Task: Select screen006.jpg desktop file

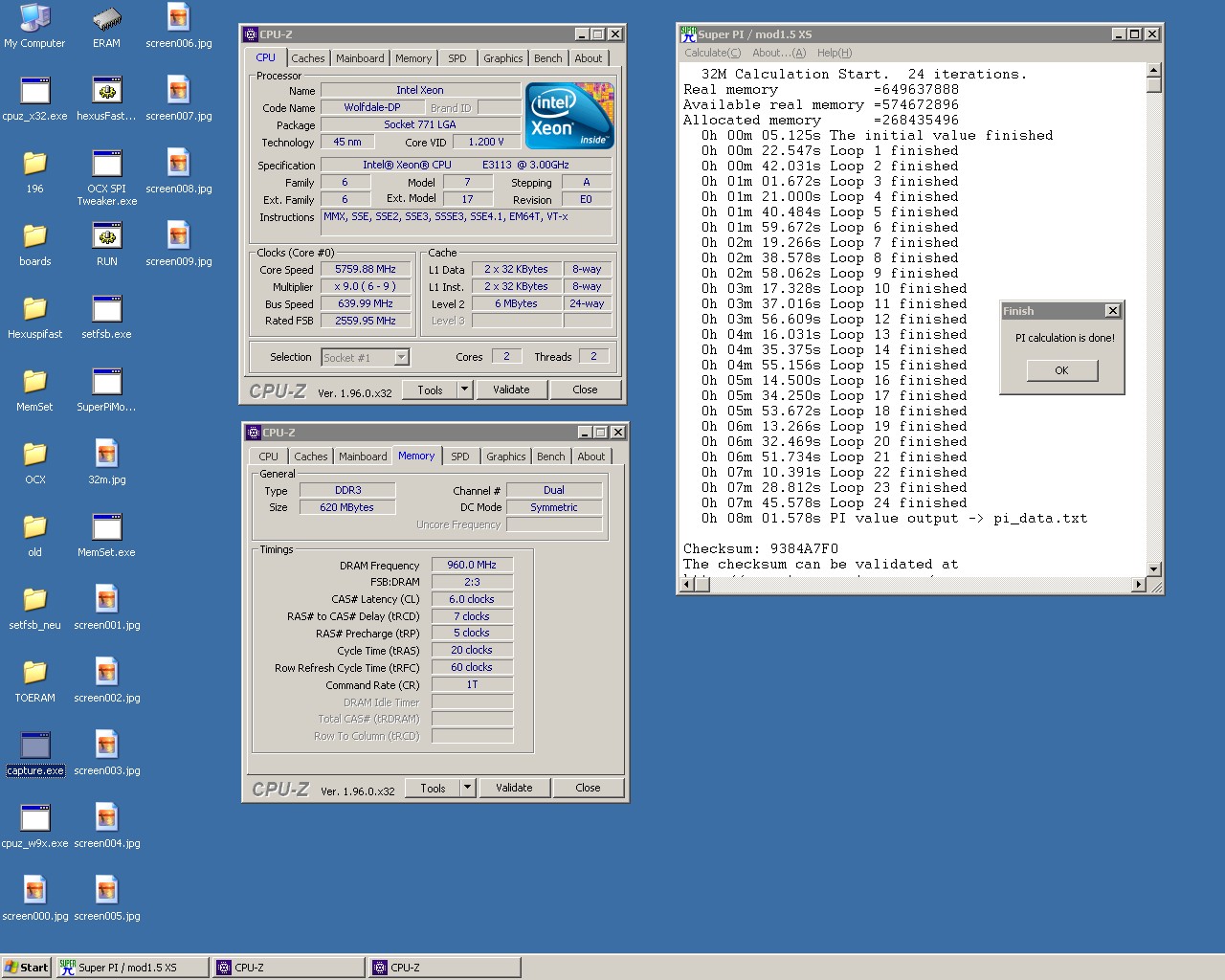Action: 179,26
